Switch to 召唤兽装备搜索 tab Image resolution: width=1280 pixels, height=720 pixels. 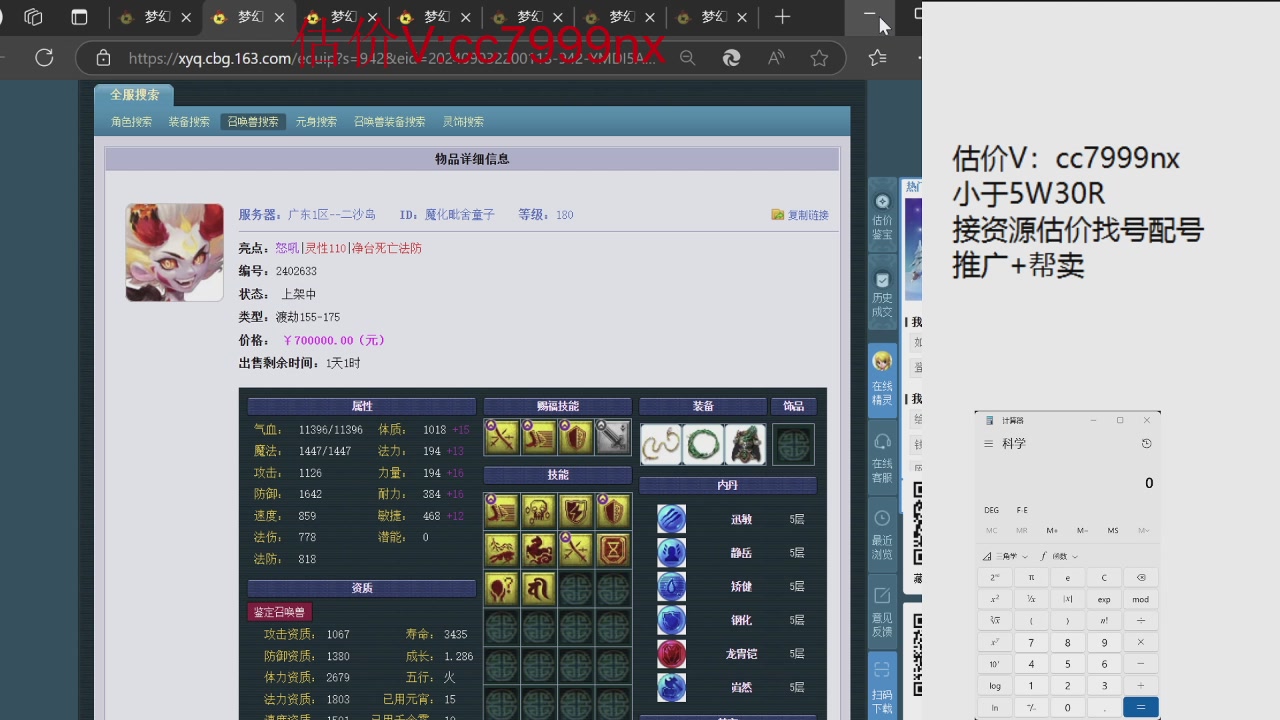tap(389, 122)
